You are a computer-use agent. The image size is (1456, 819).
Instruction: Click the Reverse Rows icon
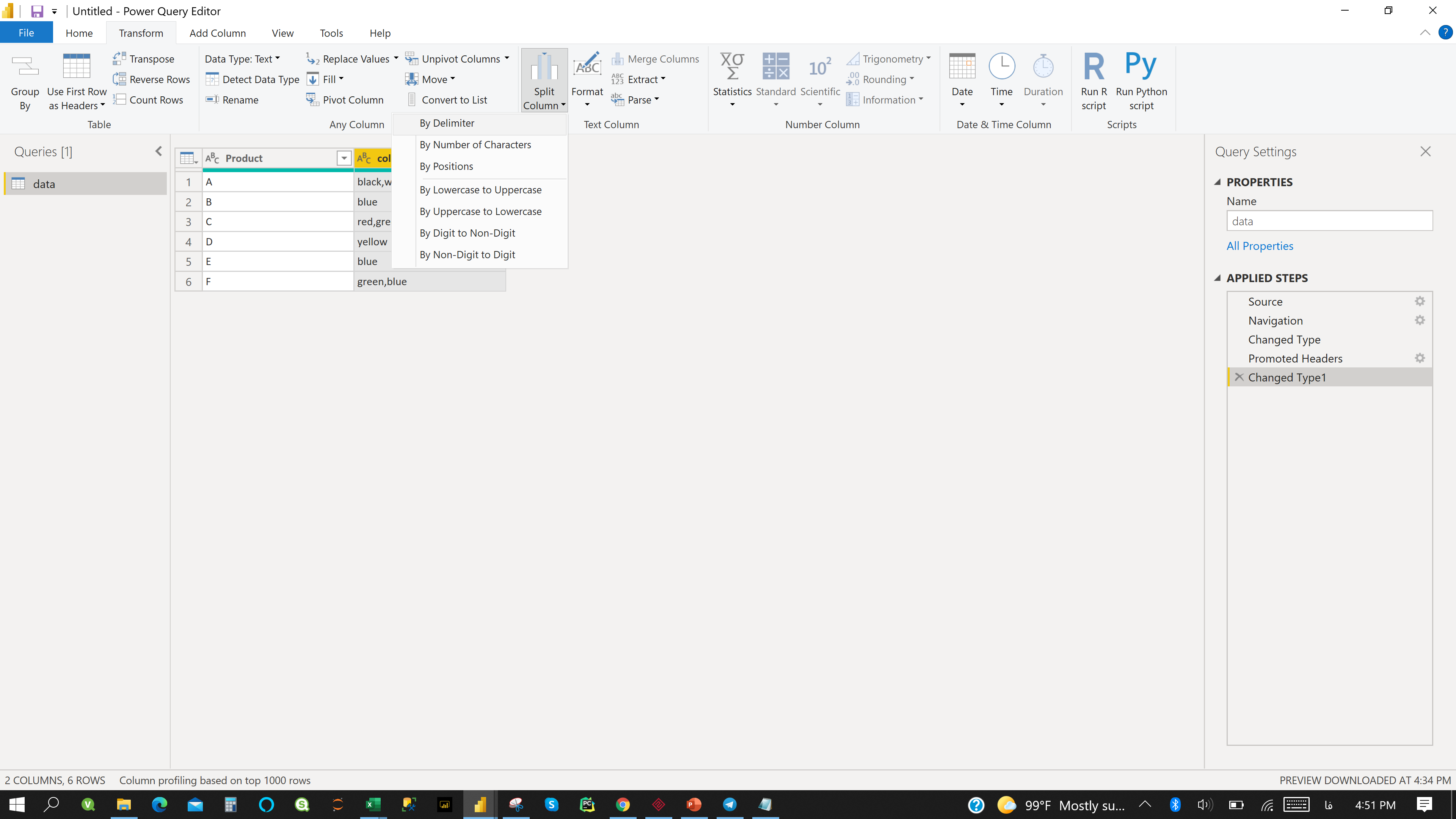point(119,79)
